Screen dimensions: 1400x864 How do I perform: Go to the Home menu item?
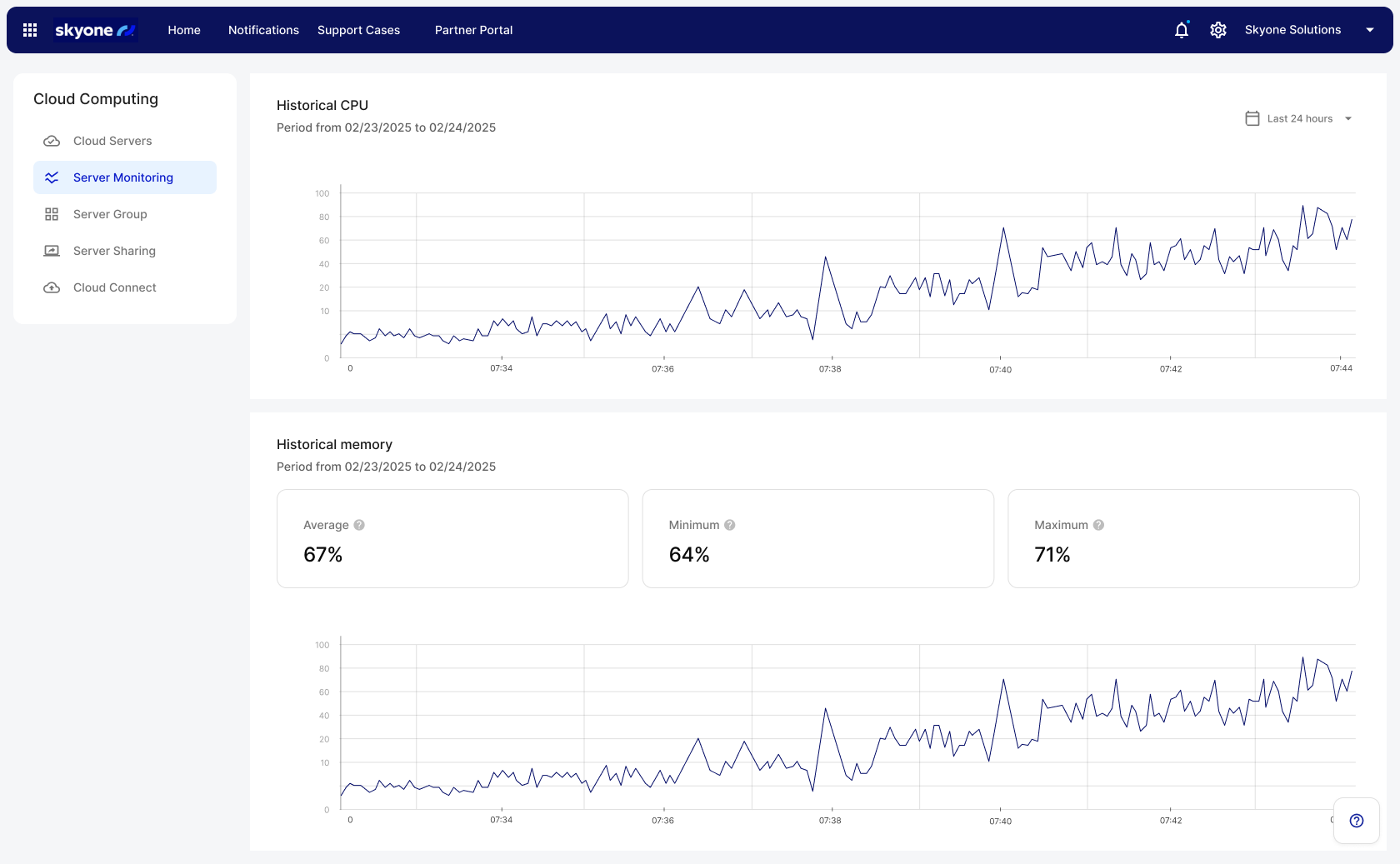click(x=183, y=29)
